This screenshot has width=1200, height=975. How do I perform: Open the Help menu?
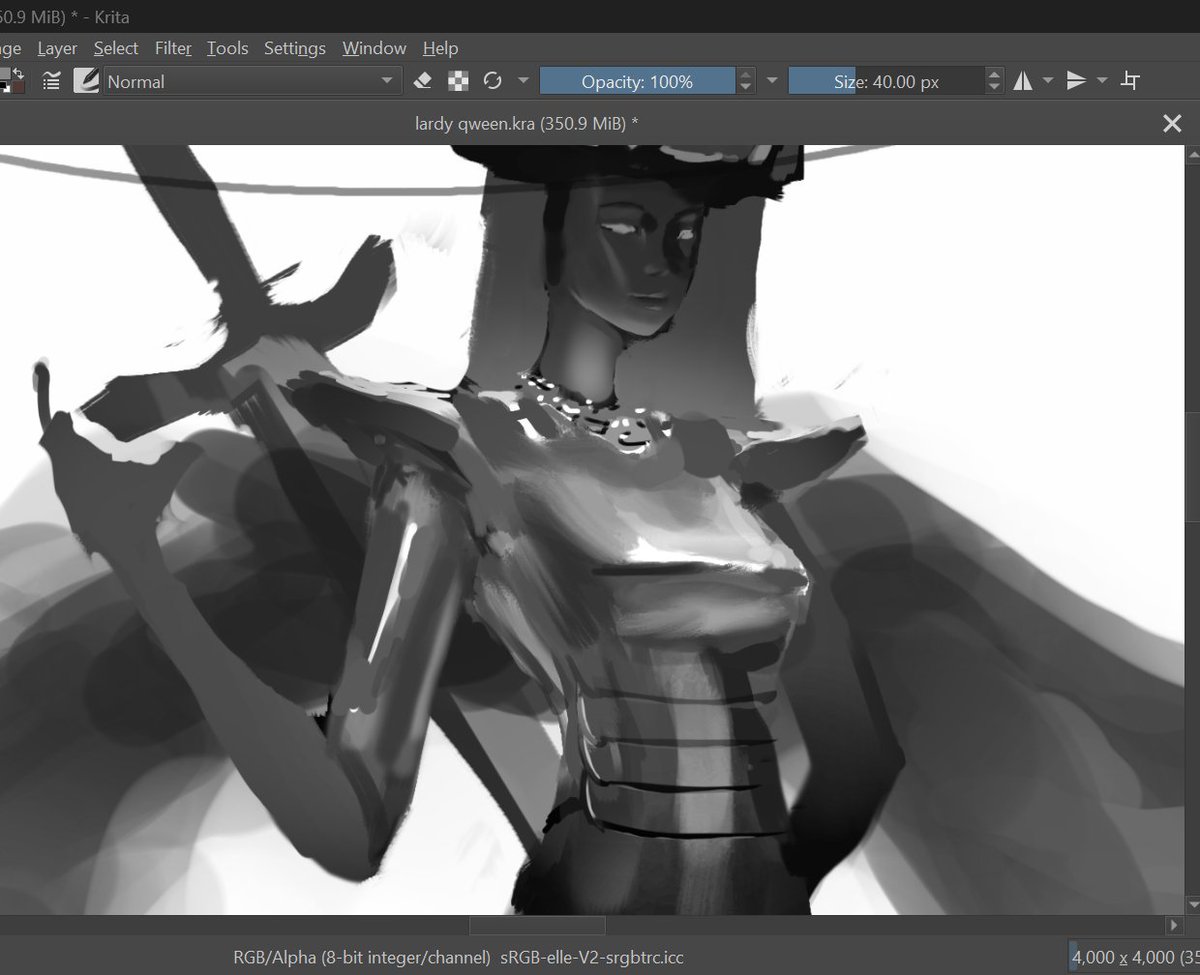click(440, 47)
